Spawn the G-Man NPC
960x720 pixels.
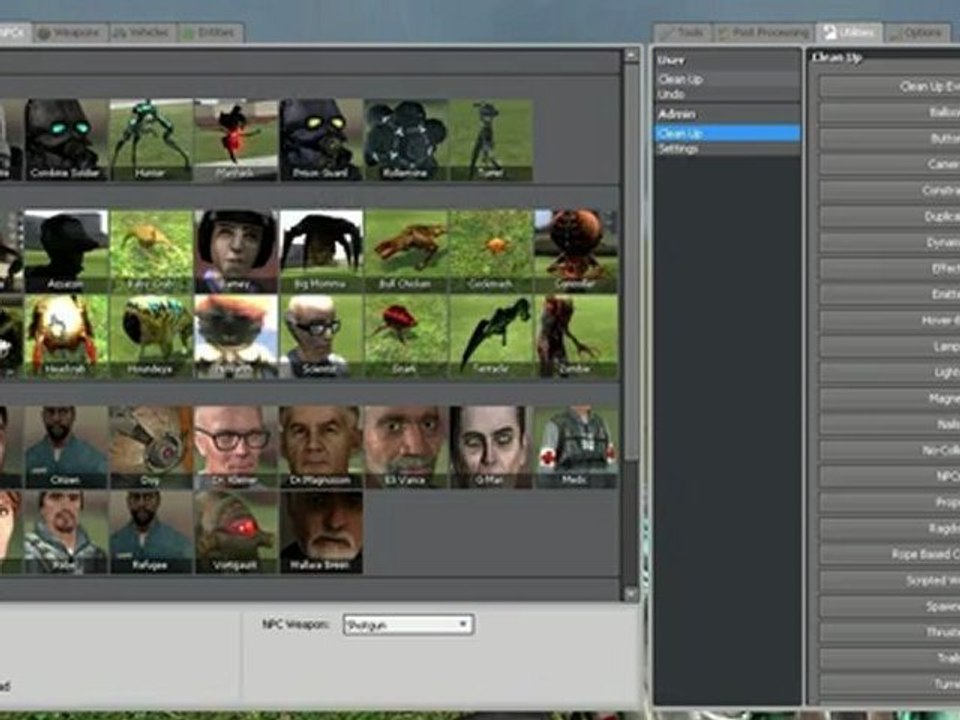coord(491,447)
